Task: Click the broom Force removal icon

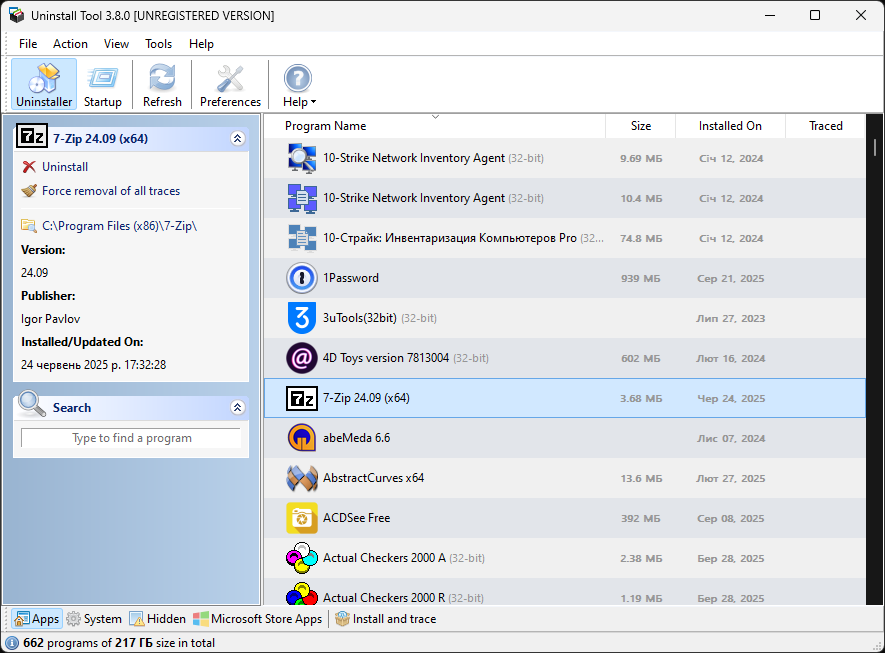Action: [x=29, y=191]
